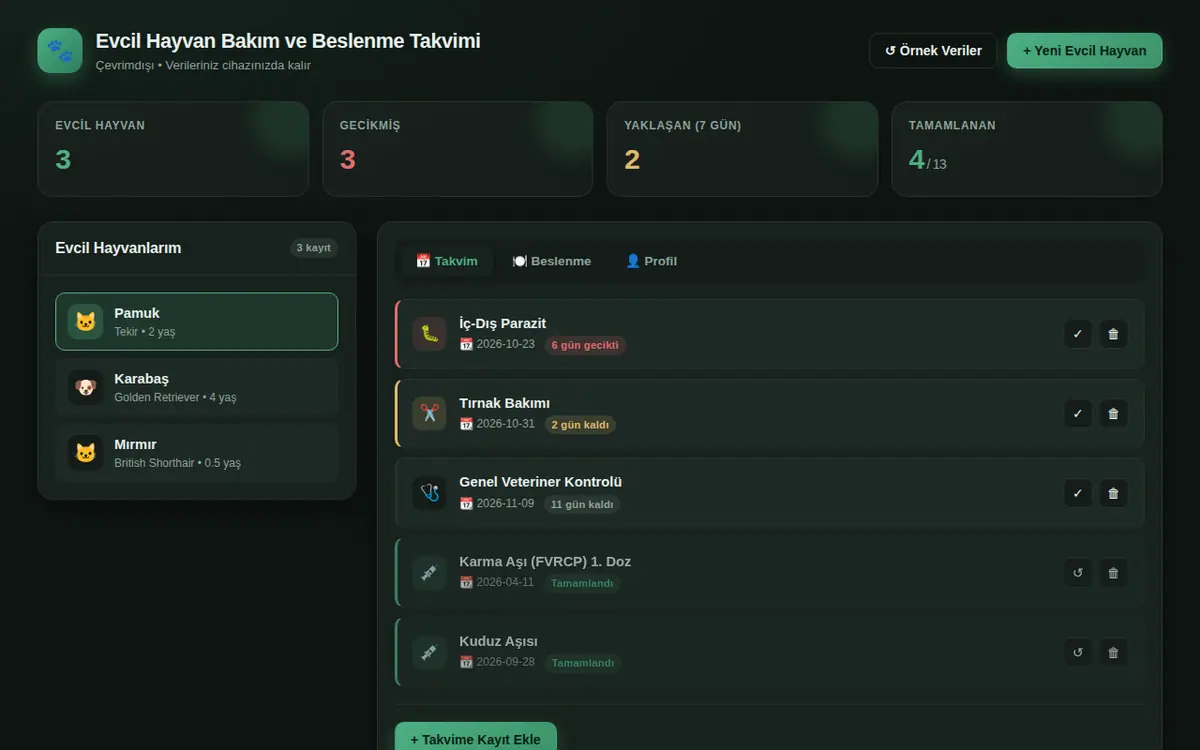Click the Gecikmiş stat card

pos(458,149)
